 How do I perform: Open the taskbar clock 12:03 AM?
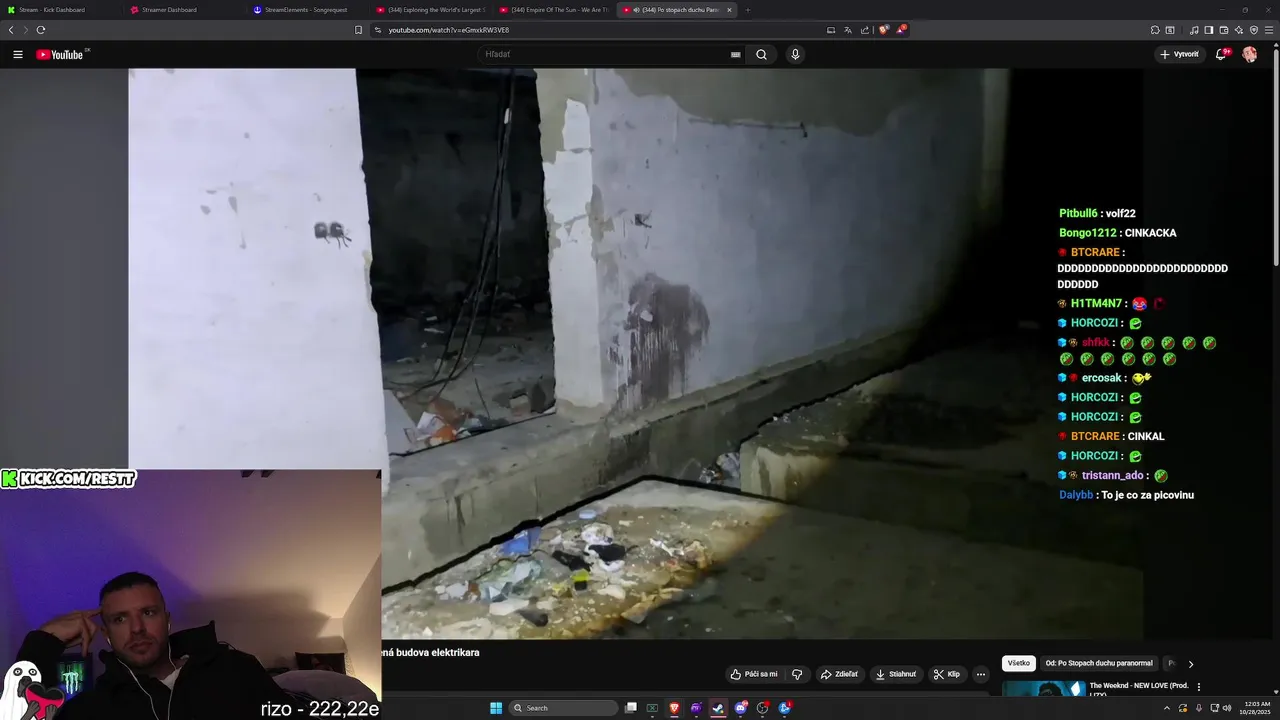[1253, 708]
